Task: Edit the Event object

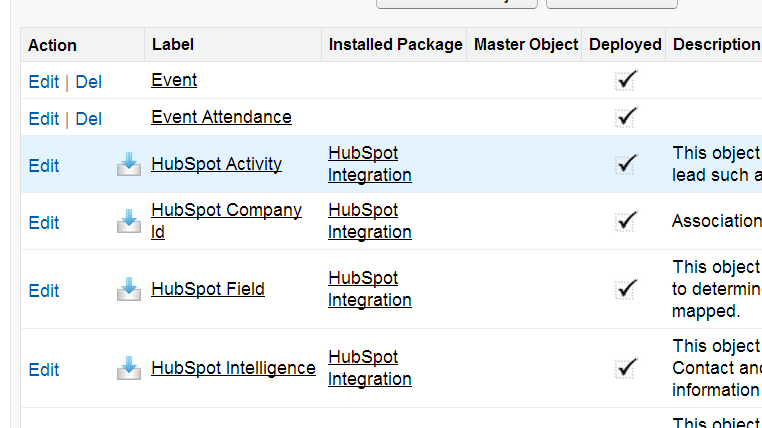Action: [43, 81]
